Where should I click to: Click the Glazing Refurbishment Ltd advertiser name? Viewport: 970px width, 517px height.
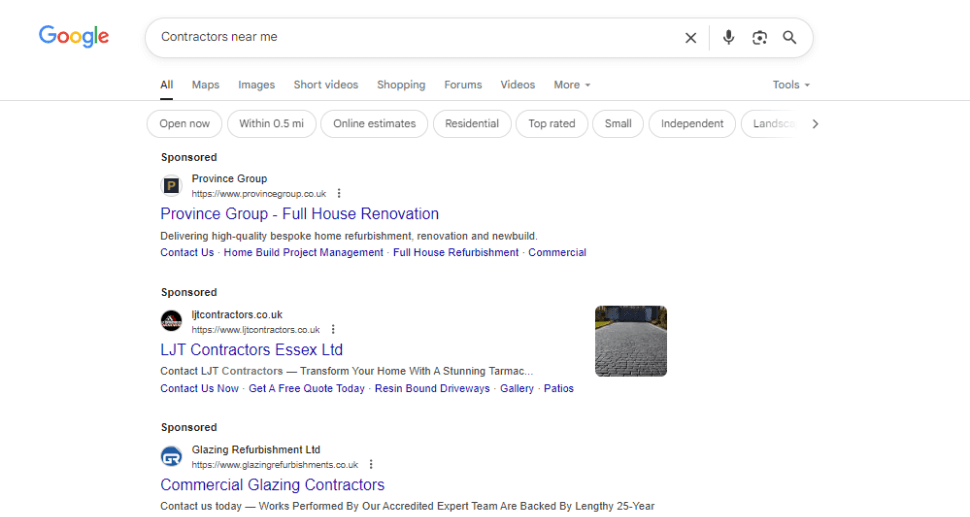click(256, 450)
